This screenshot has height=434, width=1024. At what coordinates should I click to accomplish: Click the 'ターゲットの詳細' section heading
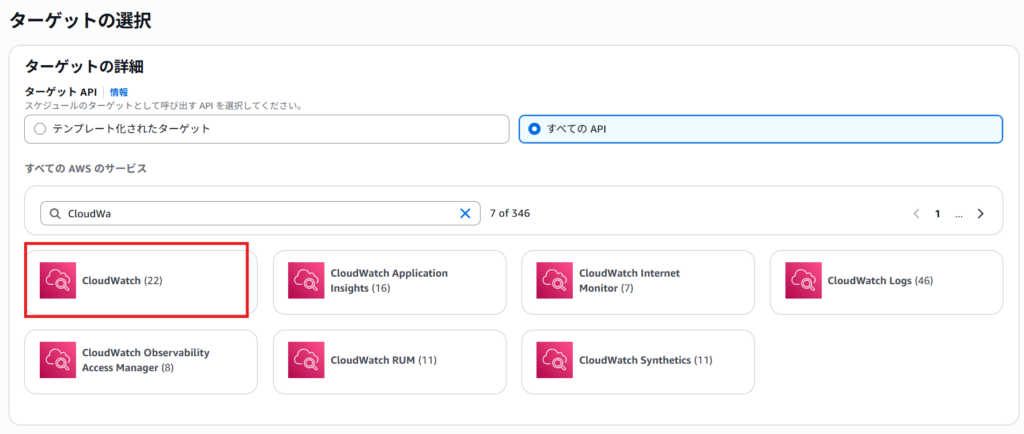coord(84,66)
